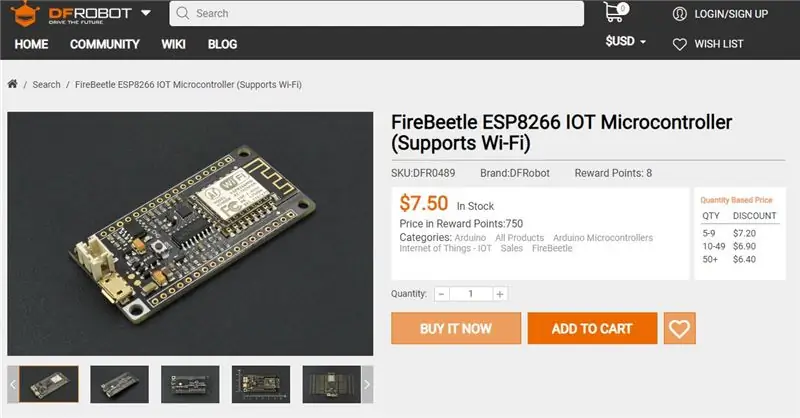Click the Login/Sign Up user icon
Image resolution: width=800 pixels, height=418 pixels.
(x=680, y=14)
